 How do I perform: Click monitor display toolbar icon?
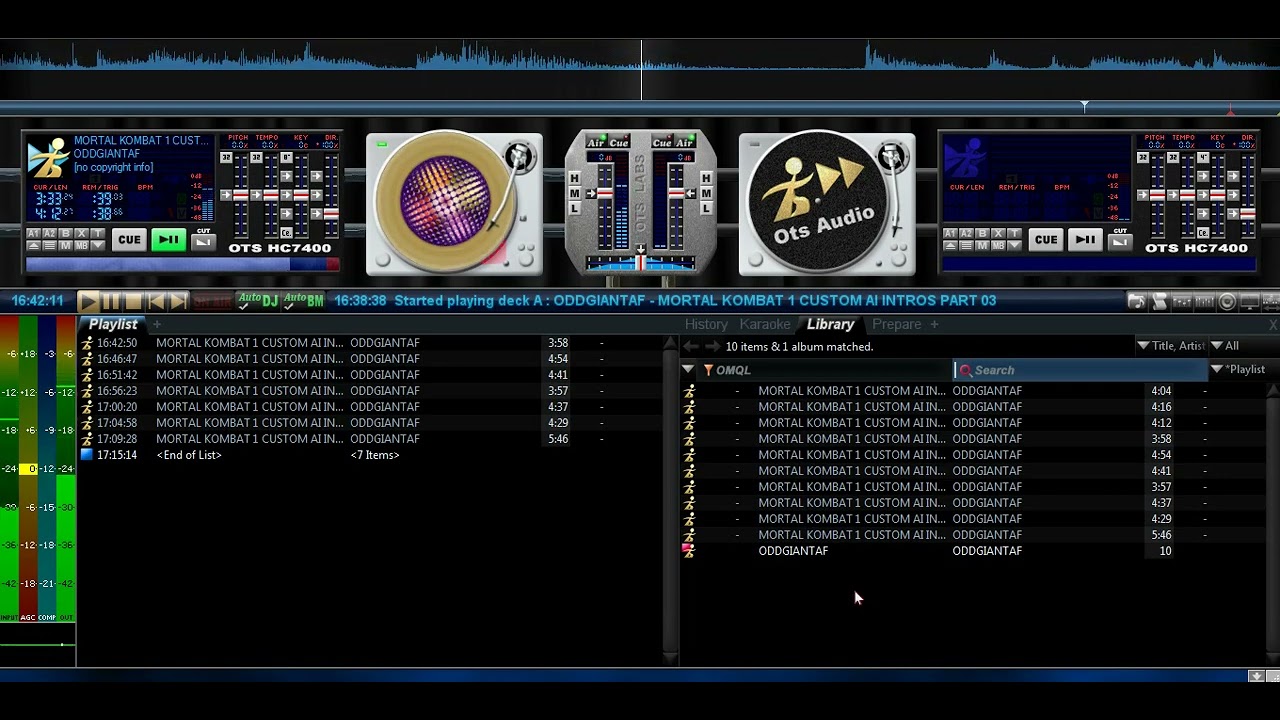tap(1250, 301)
